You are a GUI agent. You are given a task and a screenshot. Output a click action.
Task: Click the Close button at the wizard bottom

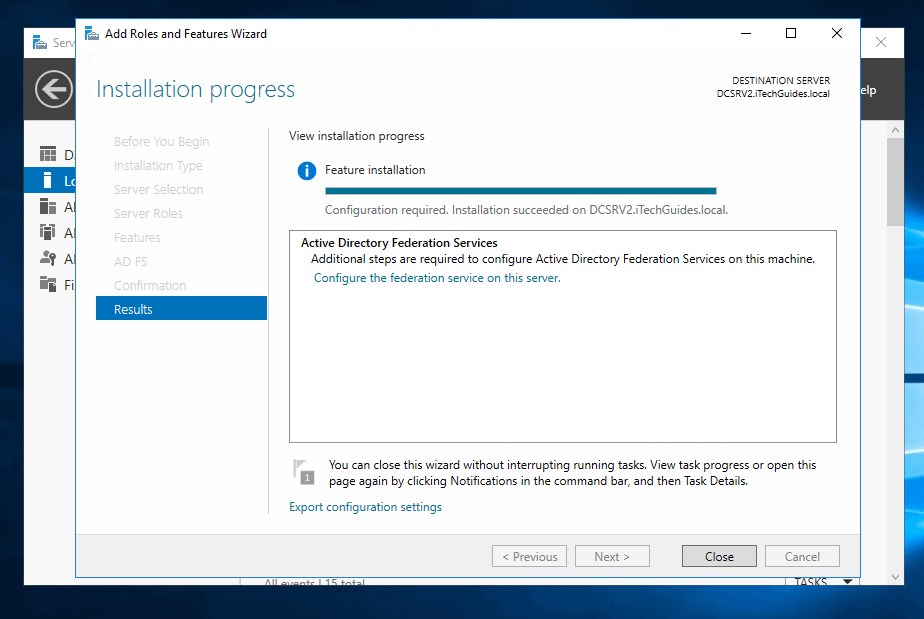pyautogui.click(x=719, y=556)
